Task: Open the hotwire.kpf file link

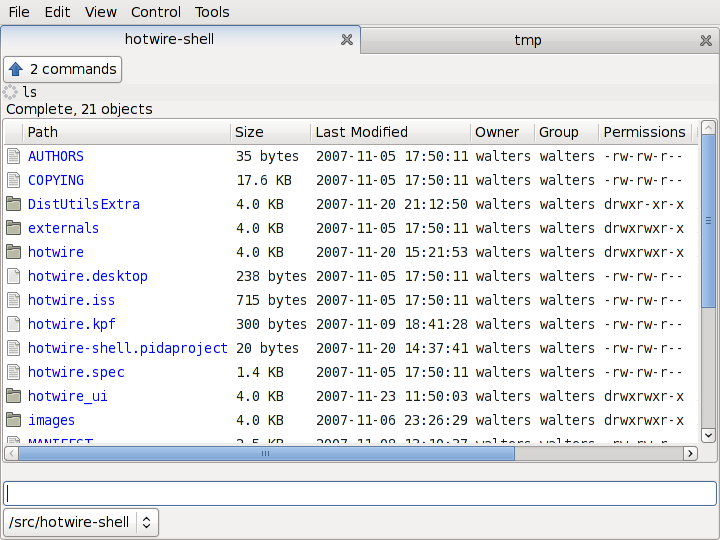Action: click(x=72, y=324)
